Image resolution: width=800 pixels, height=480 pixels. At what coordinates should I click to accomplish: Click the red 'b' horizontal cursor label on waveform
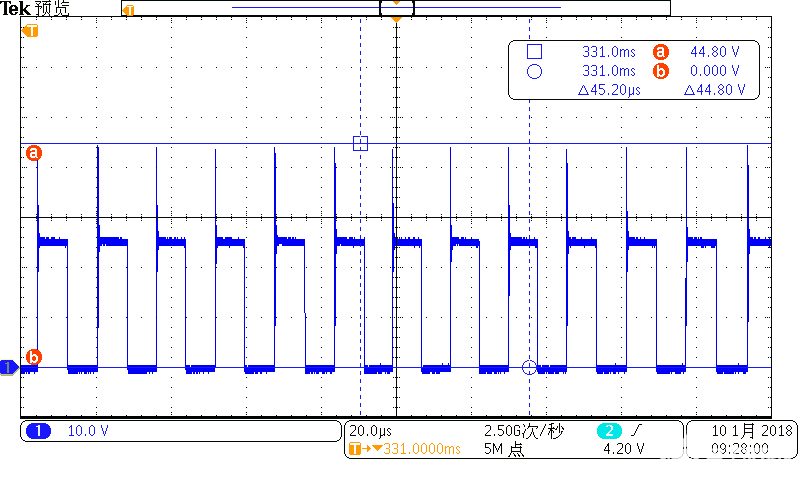pyautogui.click(x=34, y=357)
